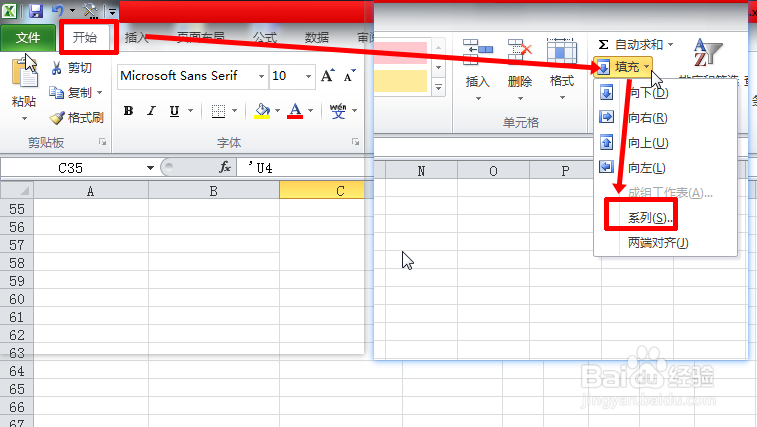The width and height of the screenshot is (757, 427).
Task: Apply red font color A
Action: coord(295,111)
